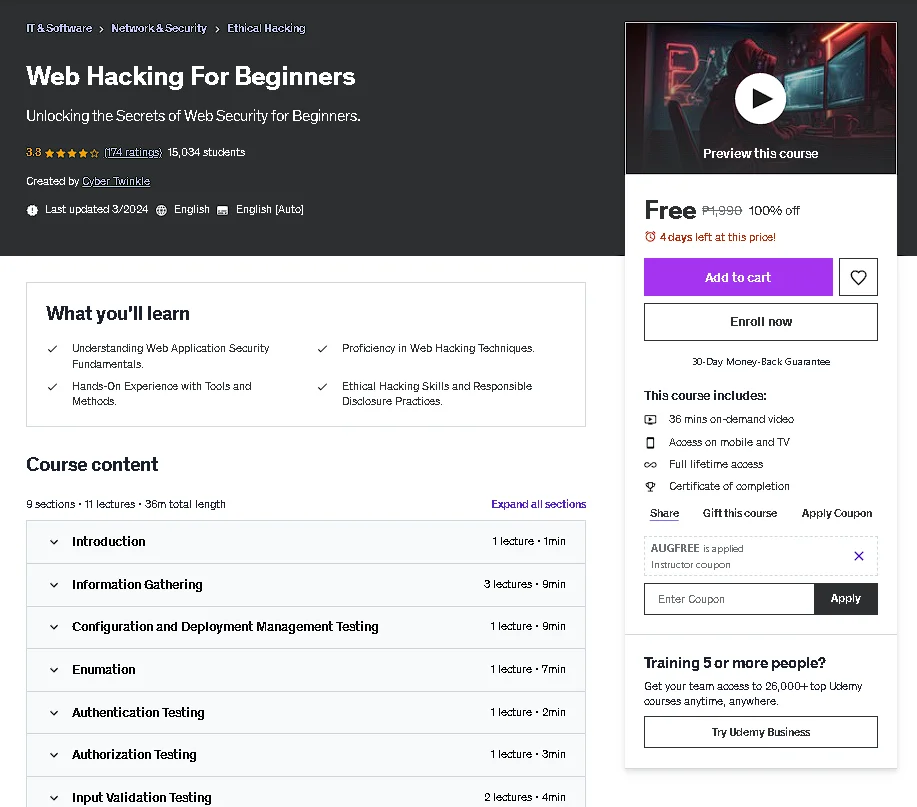Open instructor Cyber Twinkle profile
Image resolution: width=917 pixels, height=807 pixels.
coord(116,181)
